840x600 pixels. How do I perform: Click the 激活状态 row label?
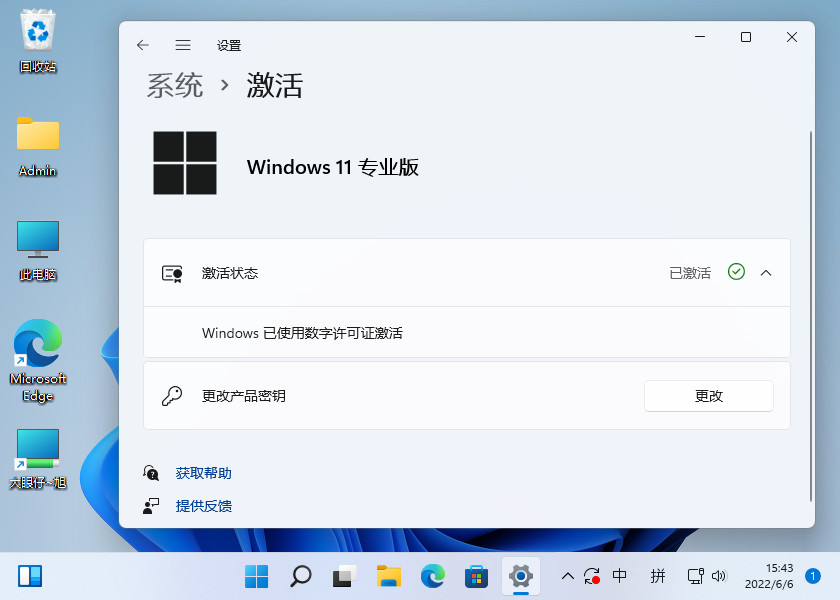coord(230,273)
